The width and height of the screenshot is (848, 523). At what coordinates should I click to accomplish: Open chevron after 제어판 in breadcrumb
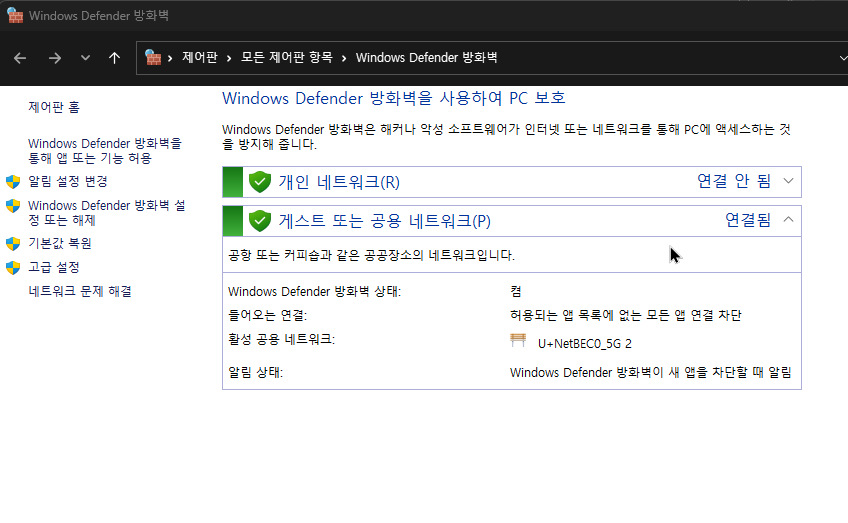(x=229, y=58)
